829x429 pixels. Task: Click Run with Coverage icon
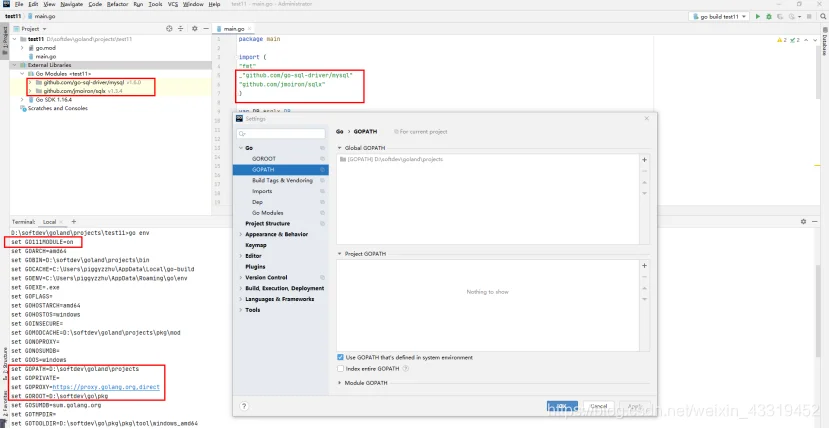point(780,16)
